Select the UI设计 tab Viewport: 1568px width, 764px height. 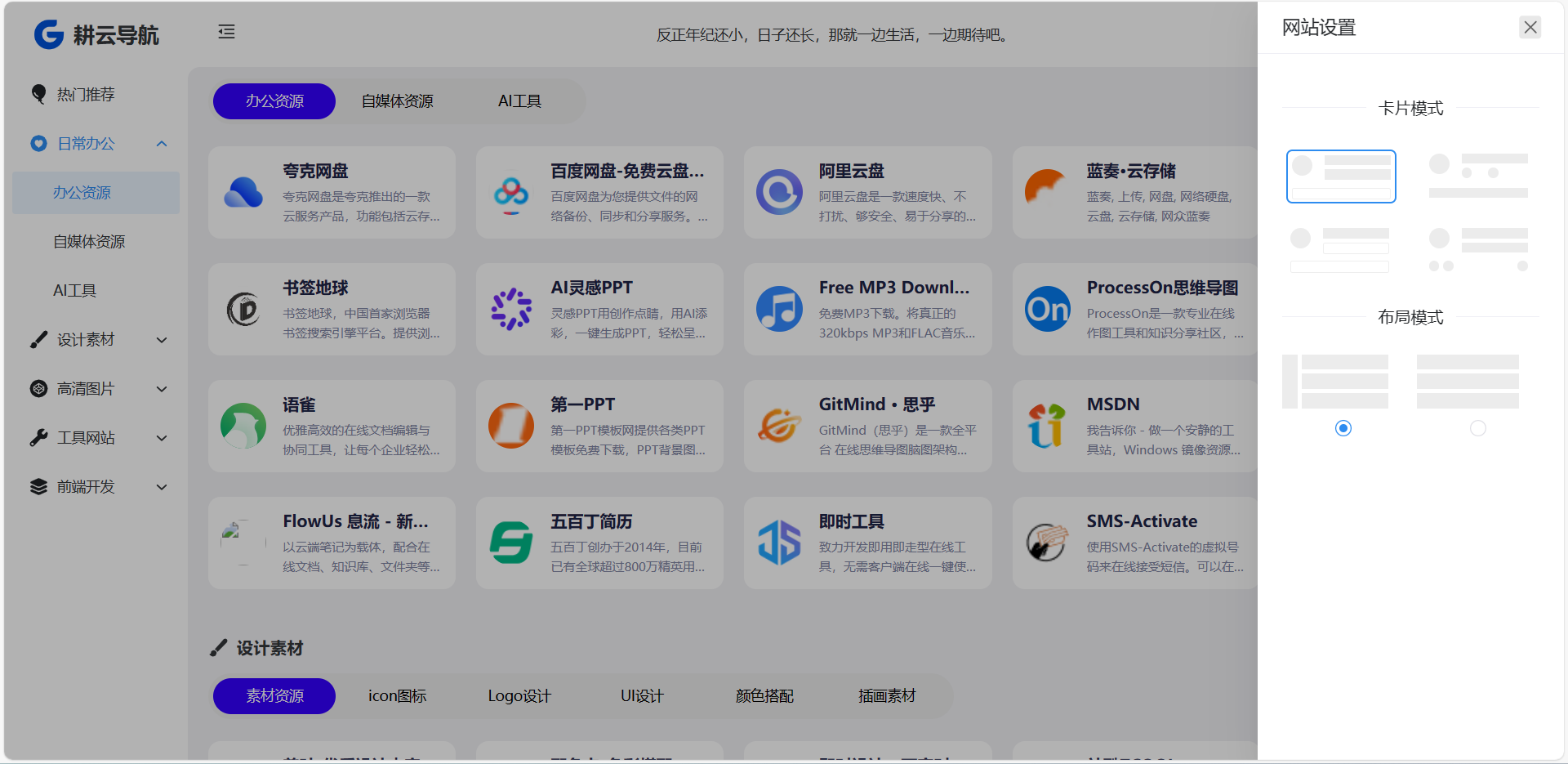point(642,696)
